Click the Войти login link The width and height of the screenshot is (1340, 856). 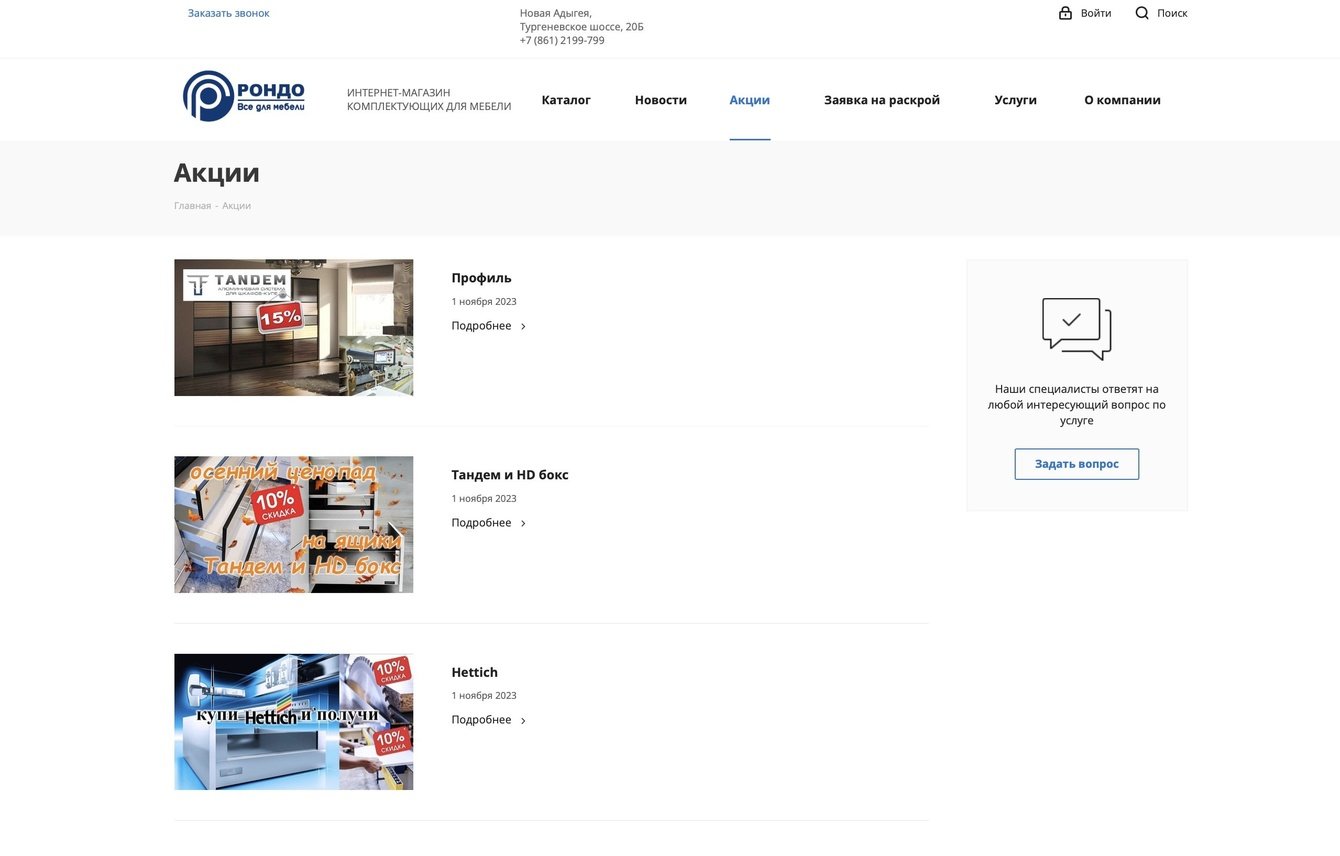click(1096, 13)
